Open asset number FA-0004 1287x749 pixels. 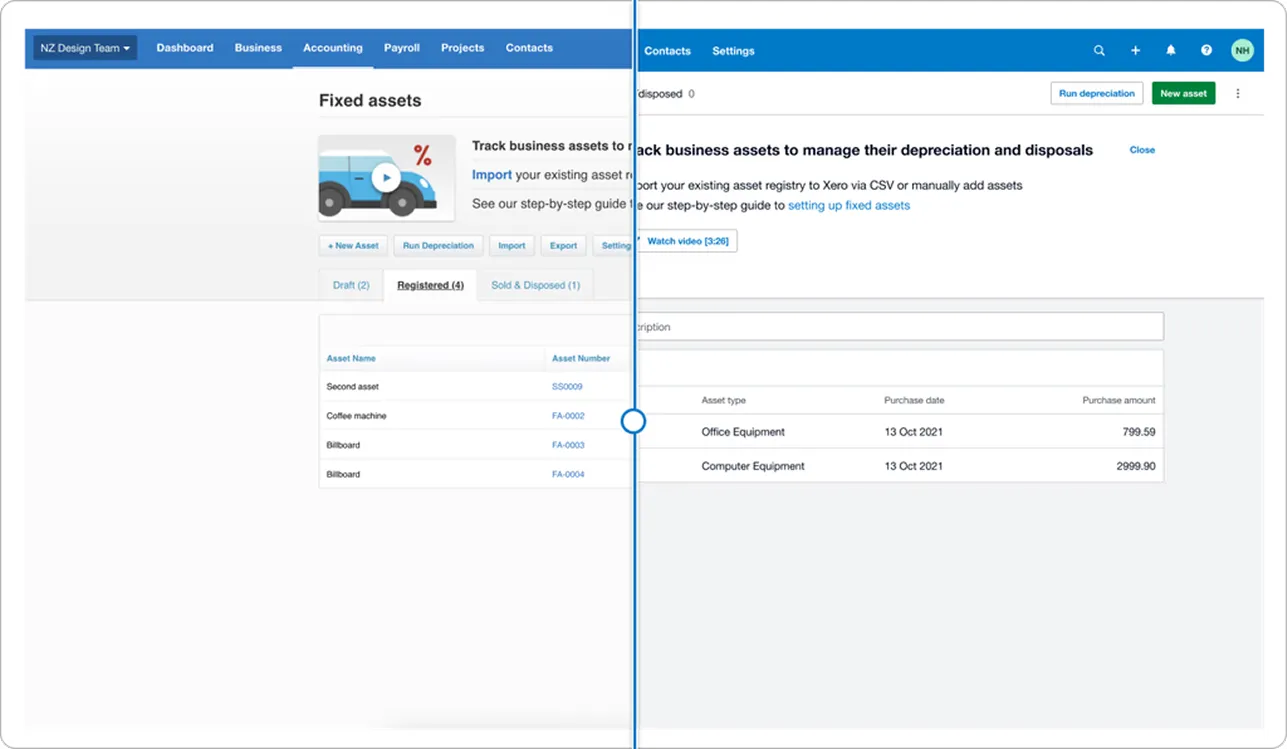568,474
